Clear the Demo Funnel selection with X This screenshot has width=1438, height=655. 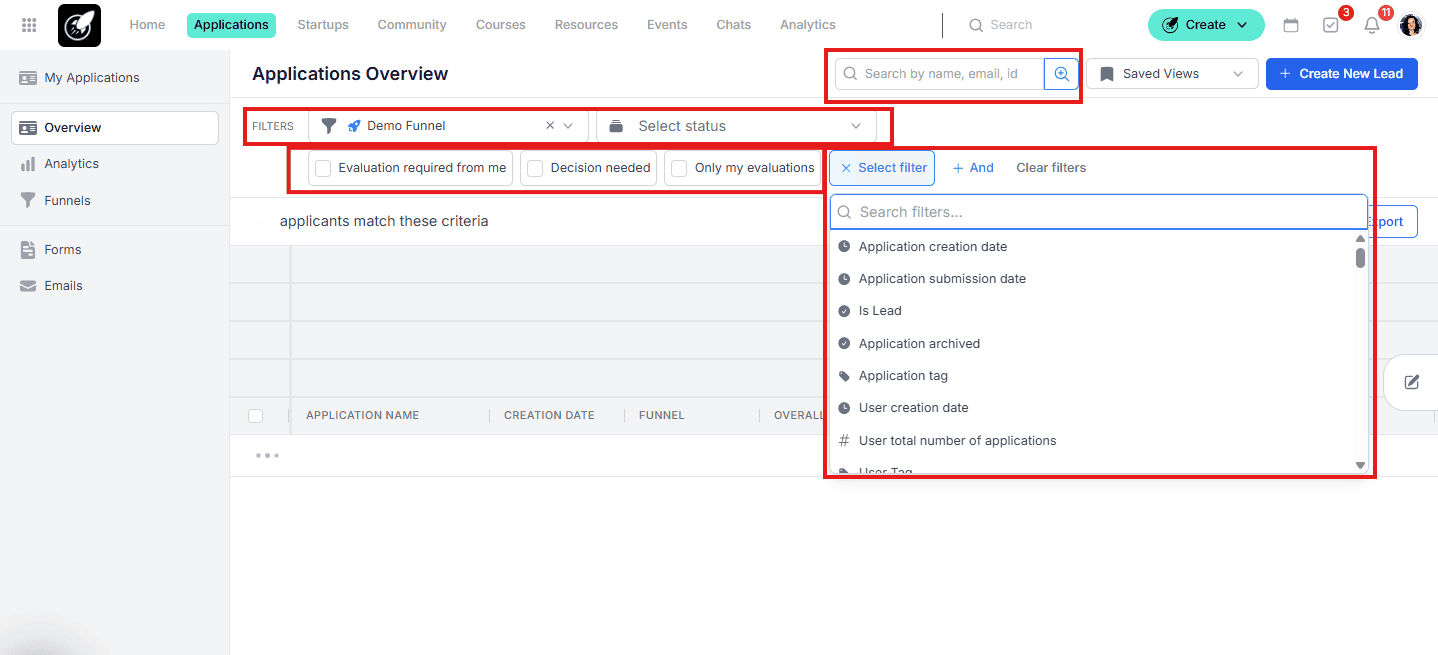click(550, 126)
